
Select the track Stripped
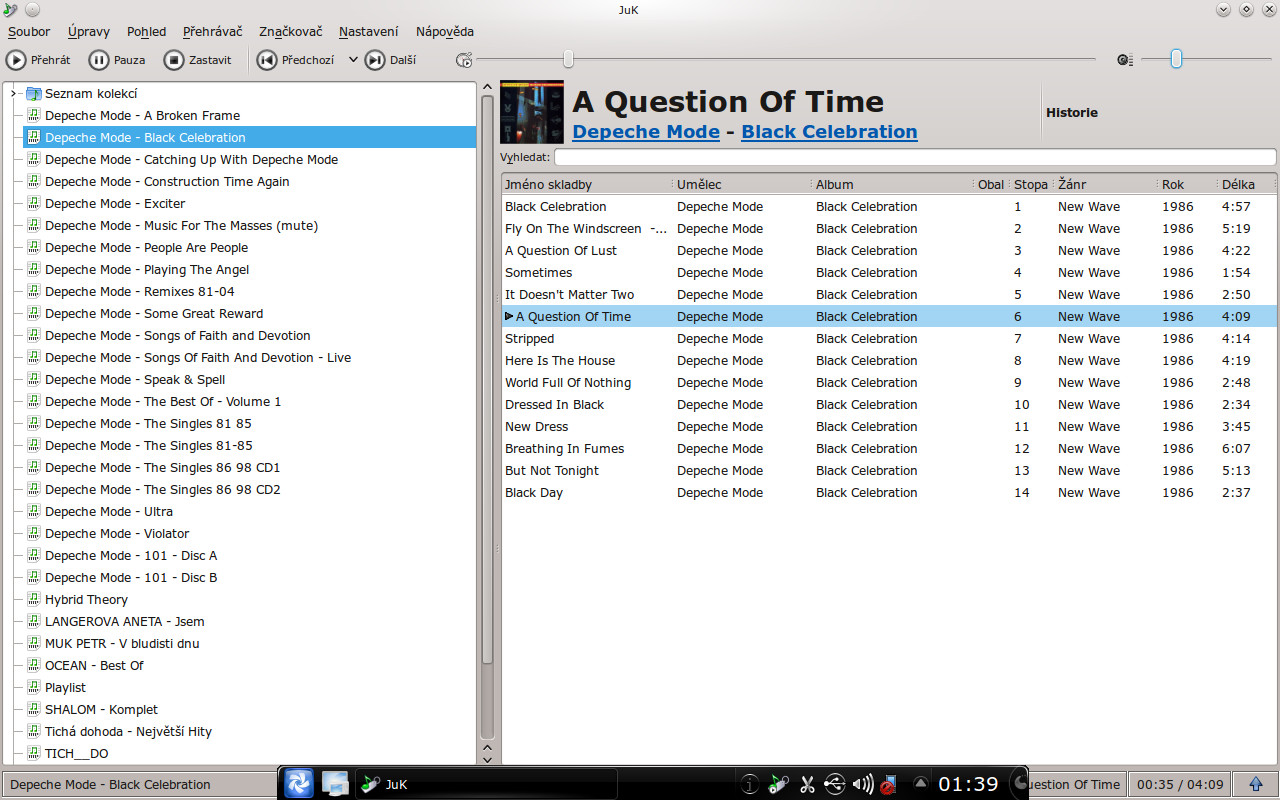(x=889, y=339)
